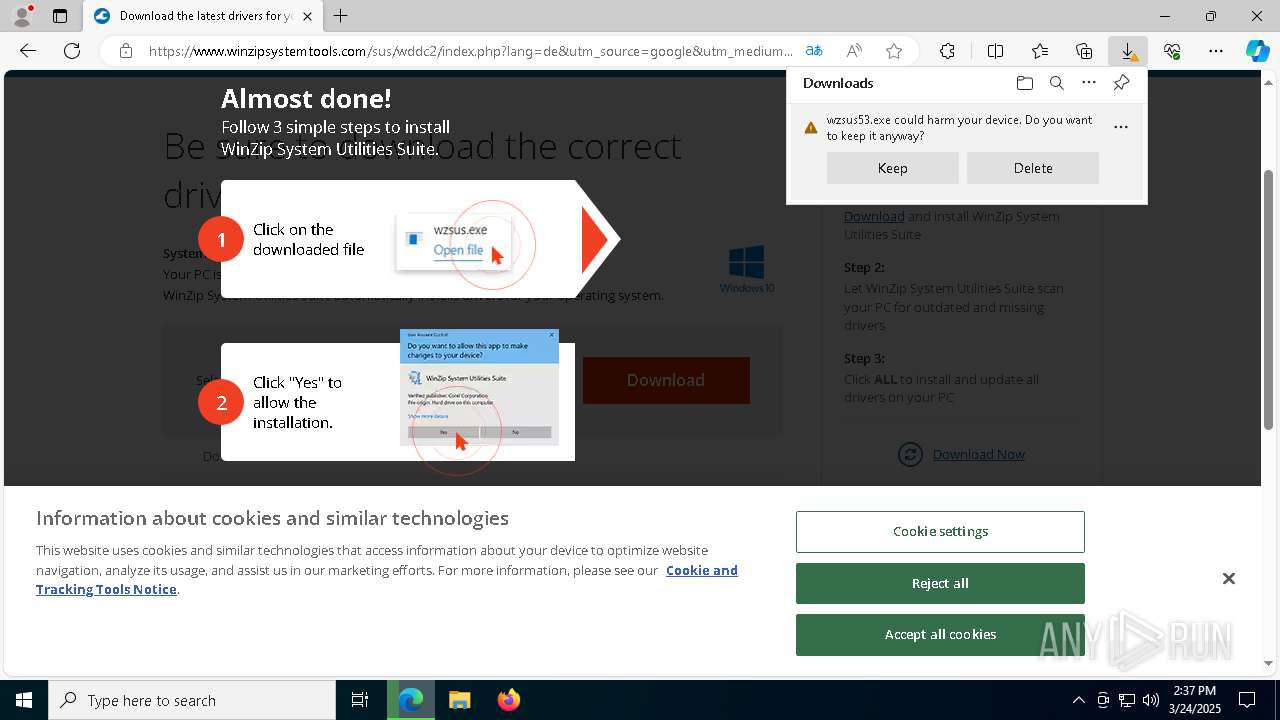Close the cookie banner
The width and height of the screenshot is (1280, 720).
pos(1229,579)
